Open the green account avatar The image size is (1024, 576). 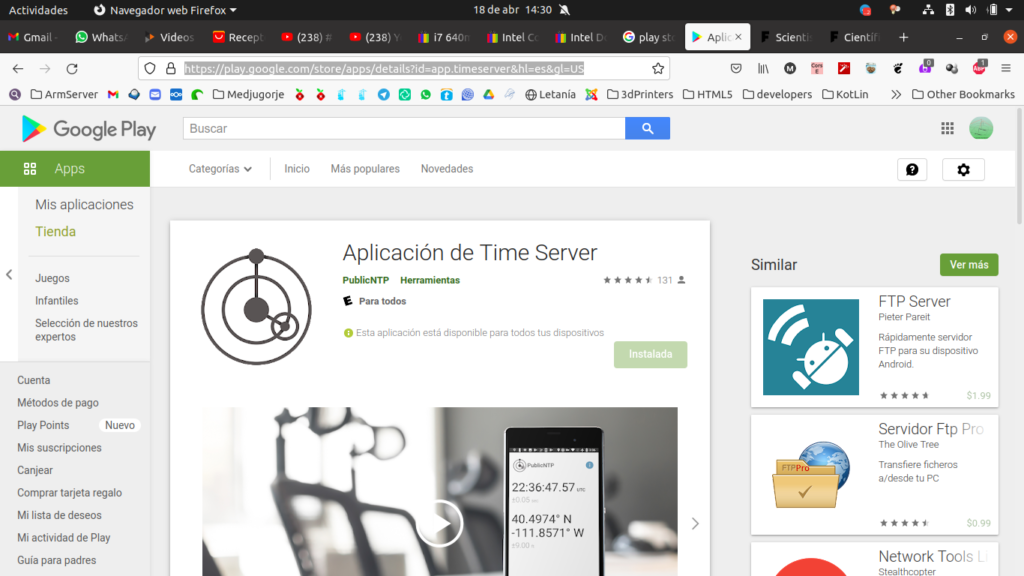pos(980,129)
